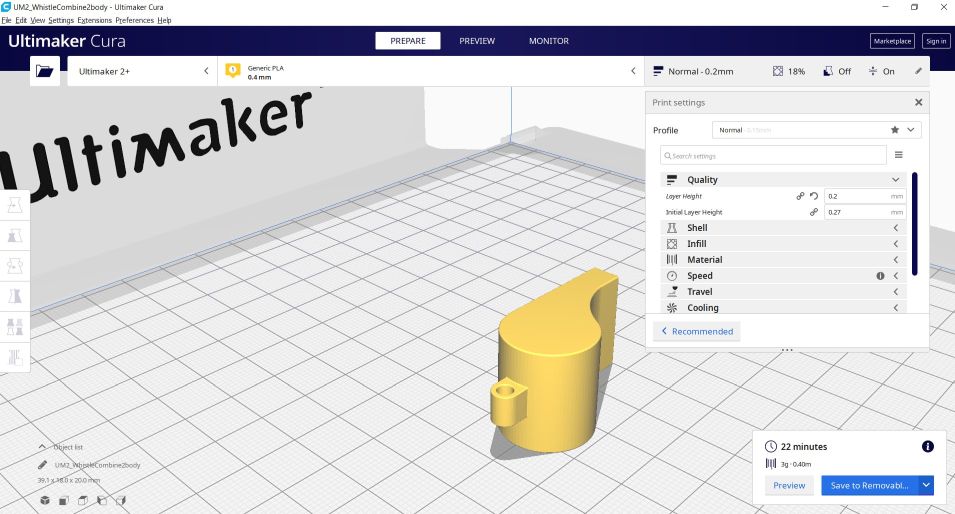Click the pencil icon to rename model

click(x=42, y=465)
